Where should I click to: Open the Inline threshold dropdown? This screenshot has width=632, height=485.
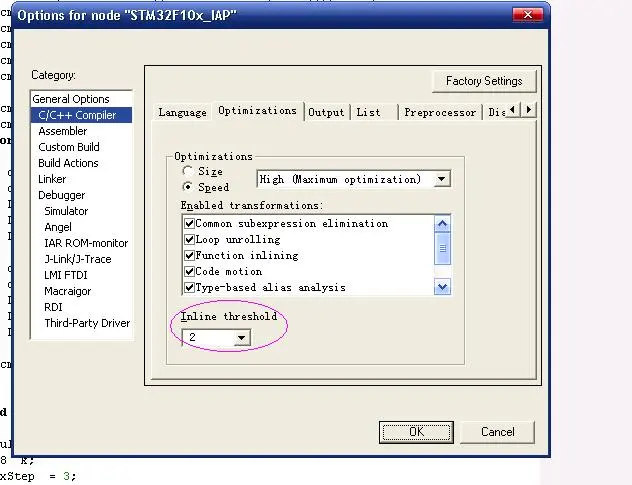[241, 337]
